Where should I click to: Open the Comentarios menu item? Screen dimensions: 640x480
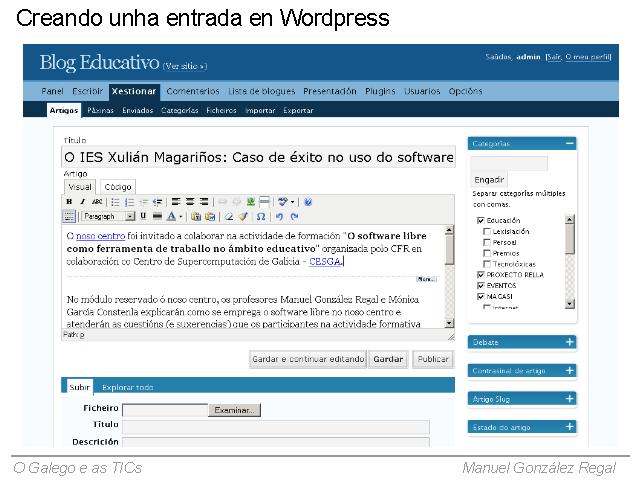[193, 91]
